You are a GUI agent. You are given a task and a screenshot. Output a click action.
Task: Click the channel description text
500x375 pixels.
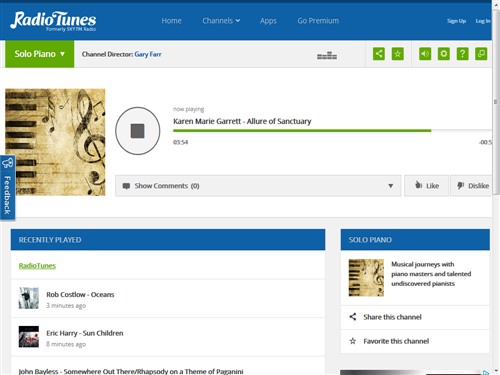431,274
